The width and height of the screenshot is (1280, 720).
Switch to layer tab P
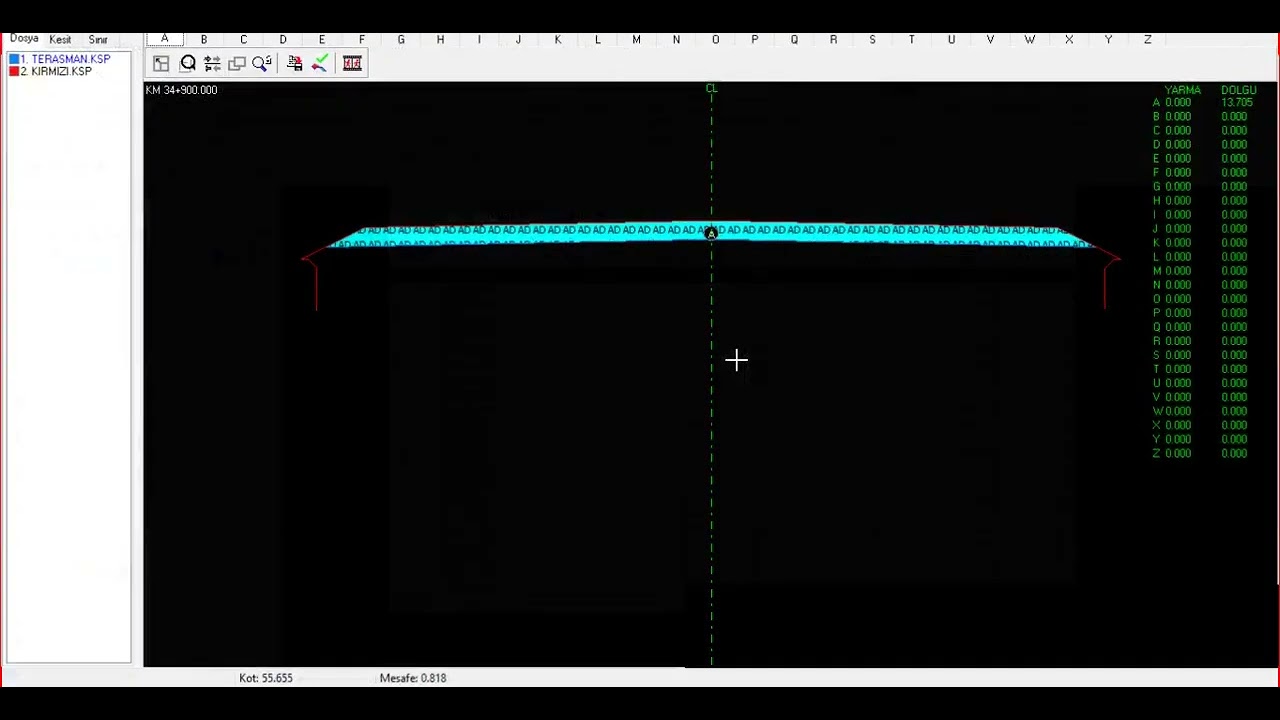[755, 40]
